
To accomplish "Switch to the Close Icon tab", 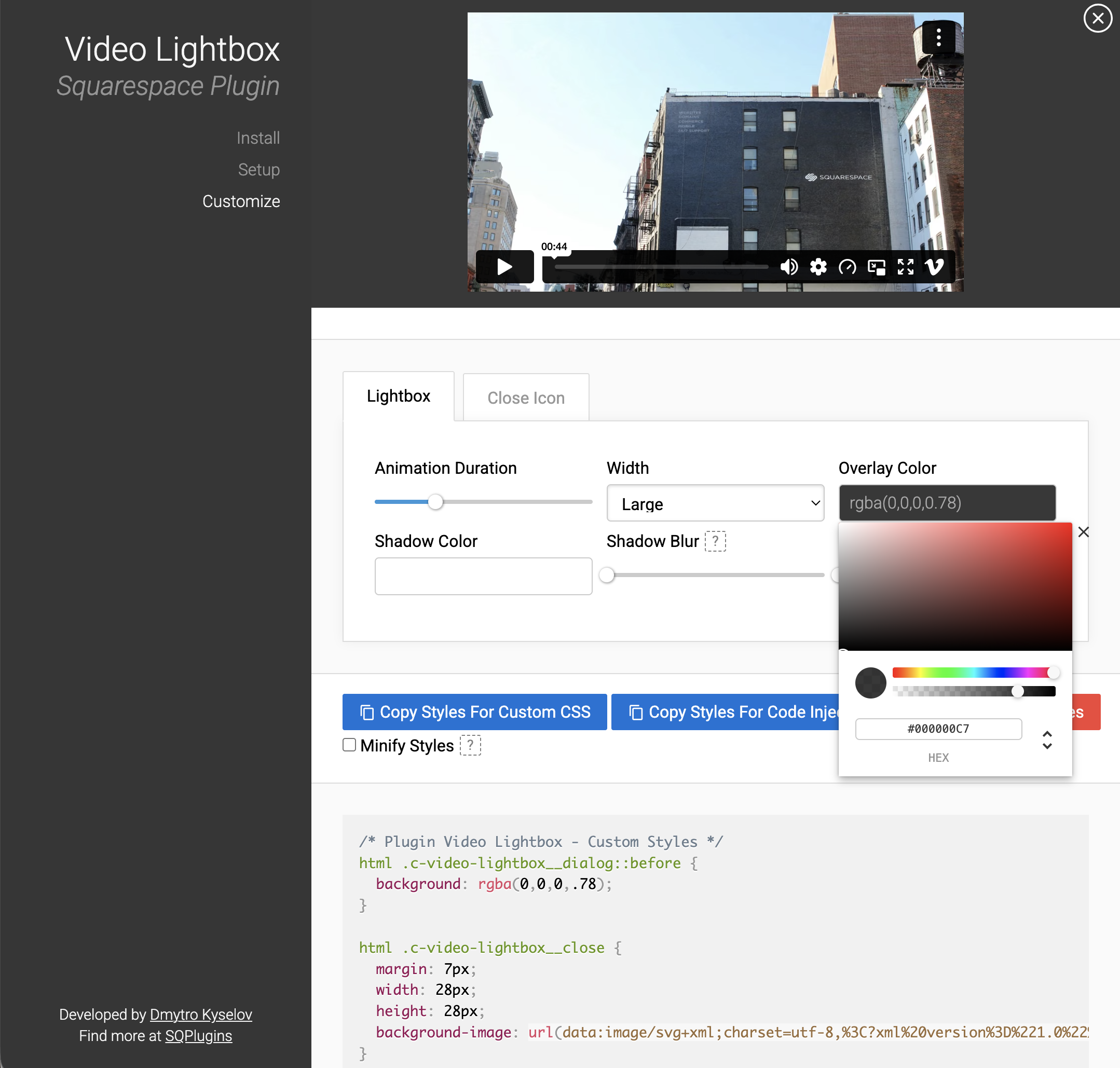I will (526, 398).
